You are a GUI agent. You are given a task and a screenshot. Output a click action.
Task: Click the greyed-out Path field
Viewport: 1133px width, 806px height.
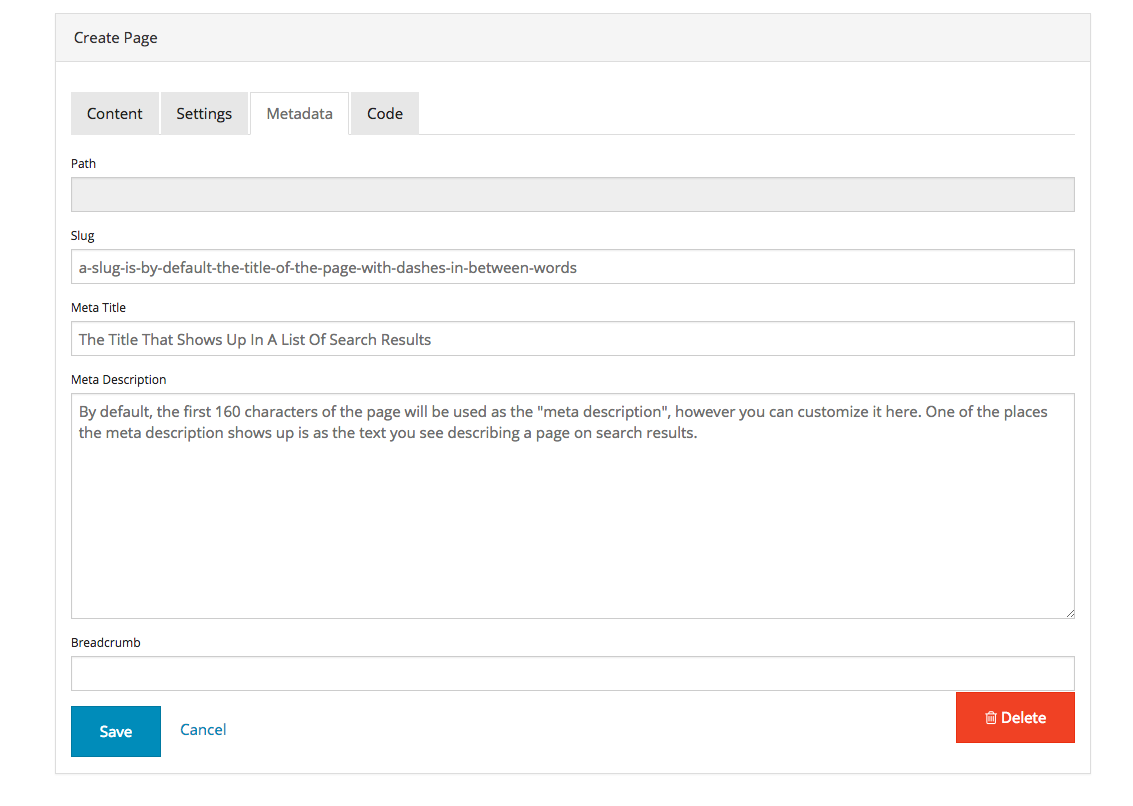[x=572, y=195]
